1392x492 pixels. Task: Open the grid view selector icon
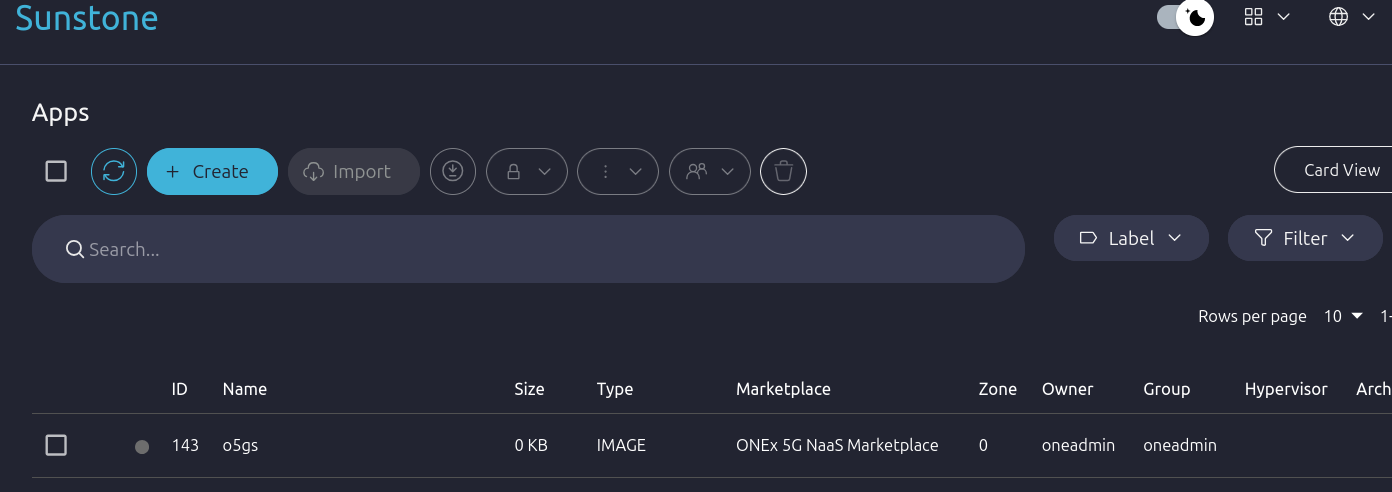click(1254, 17)
